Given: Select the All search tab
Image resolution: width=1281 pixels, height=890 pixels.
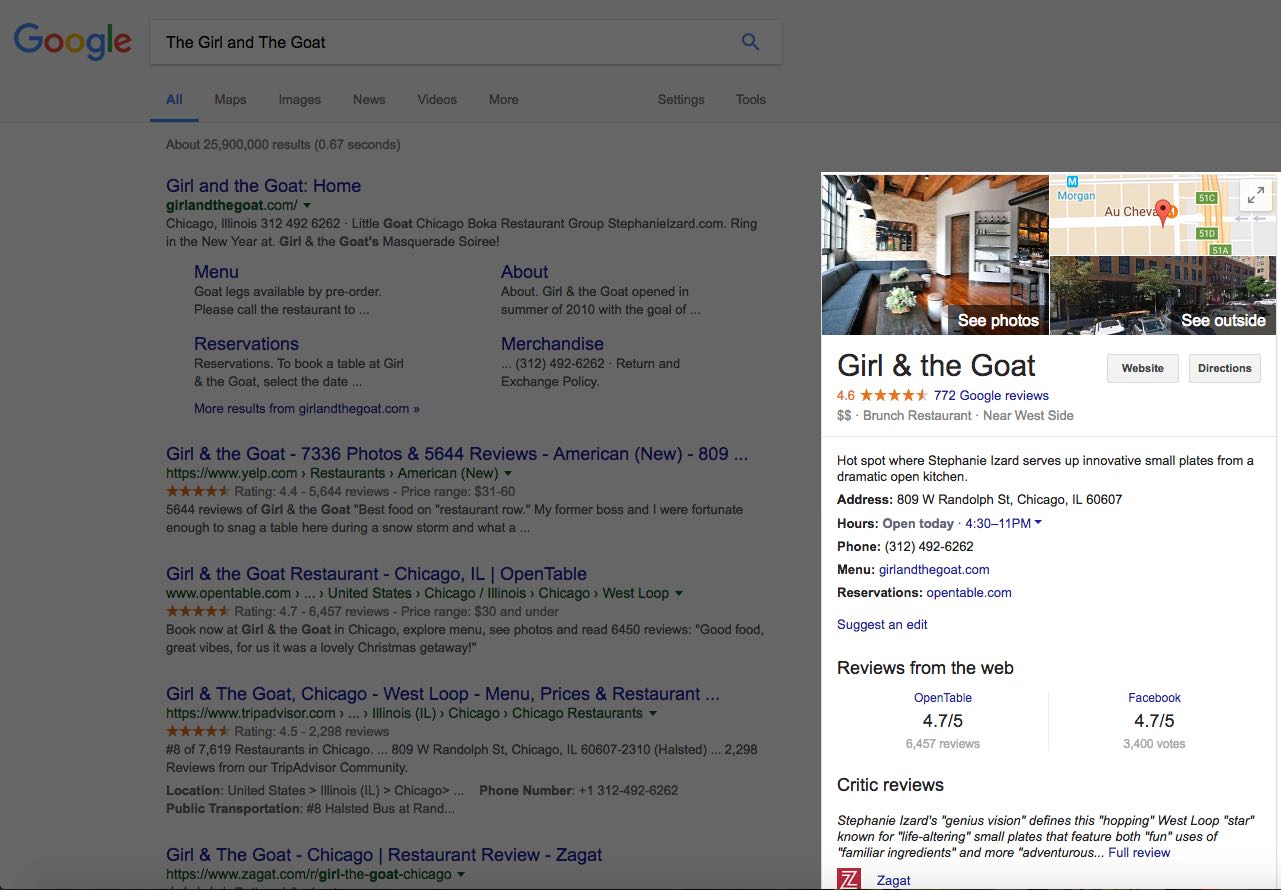Looking at the screenshot, I should click(174, 99).
